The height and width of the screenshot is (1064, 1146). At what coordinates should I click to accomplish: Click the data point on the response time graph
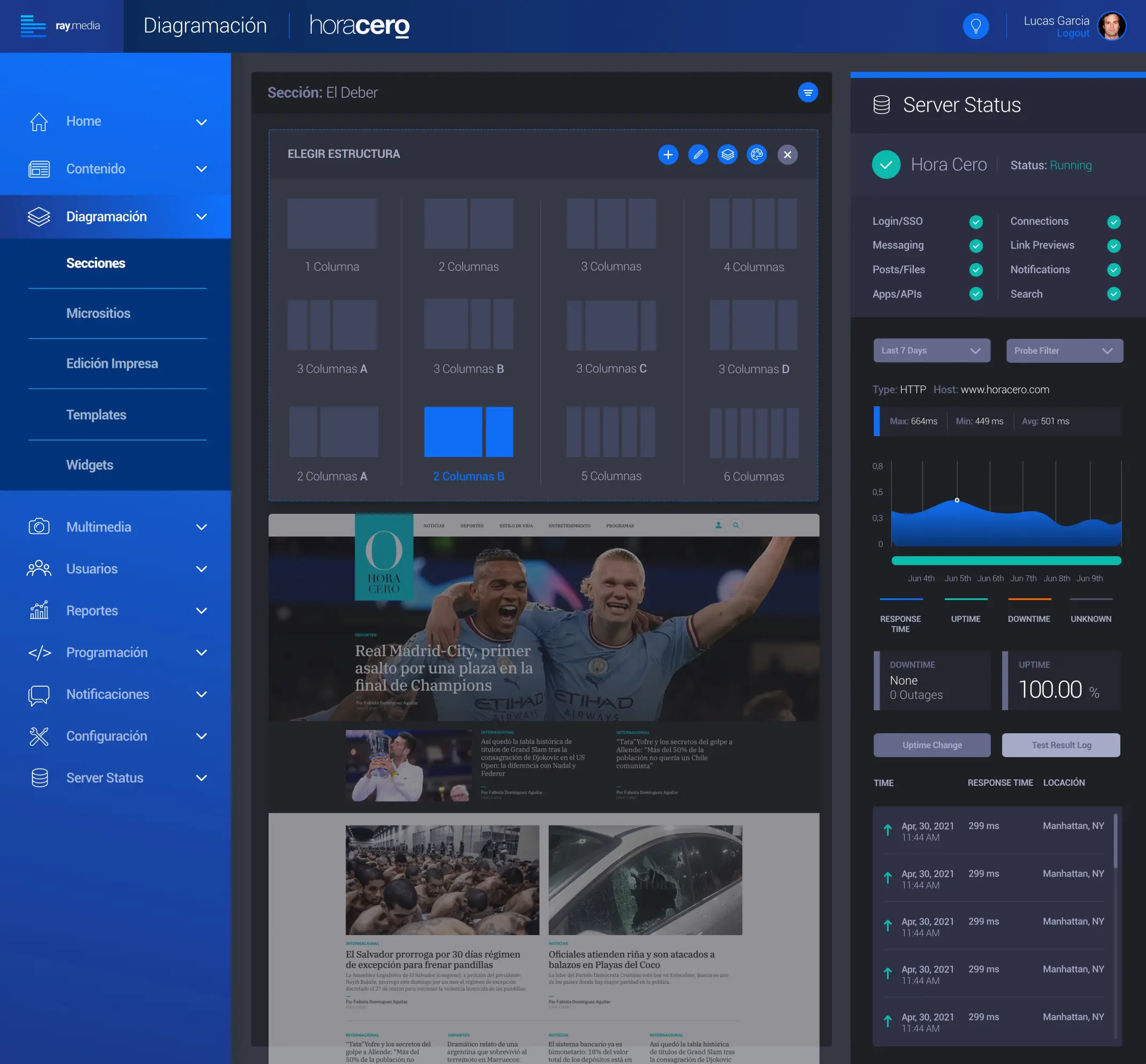[x=957, y=500]
